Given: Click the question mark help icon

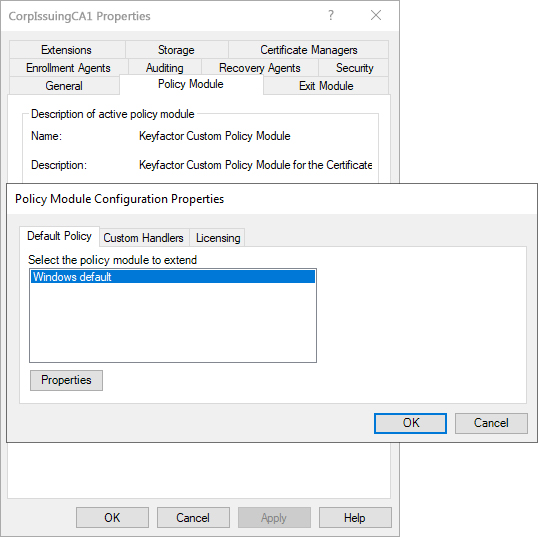Looking at the screenshot, I should pyautogui.click(x=330, y=15).
